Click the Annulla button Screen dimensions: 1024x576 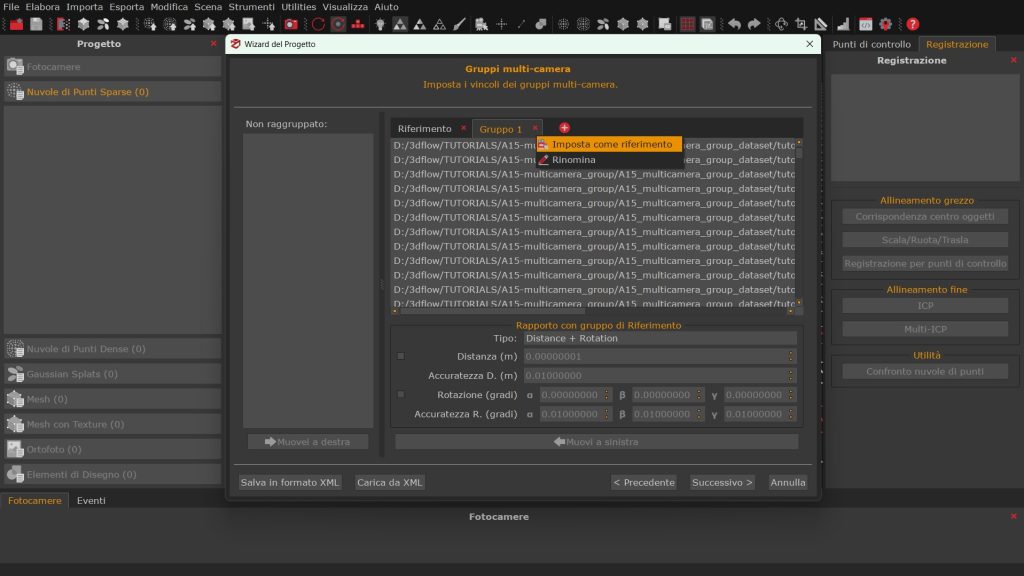coord(788,483)
